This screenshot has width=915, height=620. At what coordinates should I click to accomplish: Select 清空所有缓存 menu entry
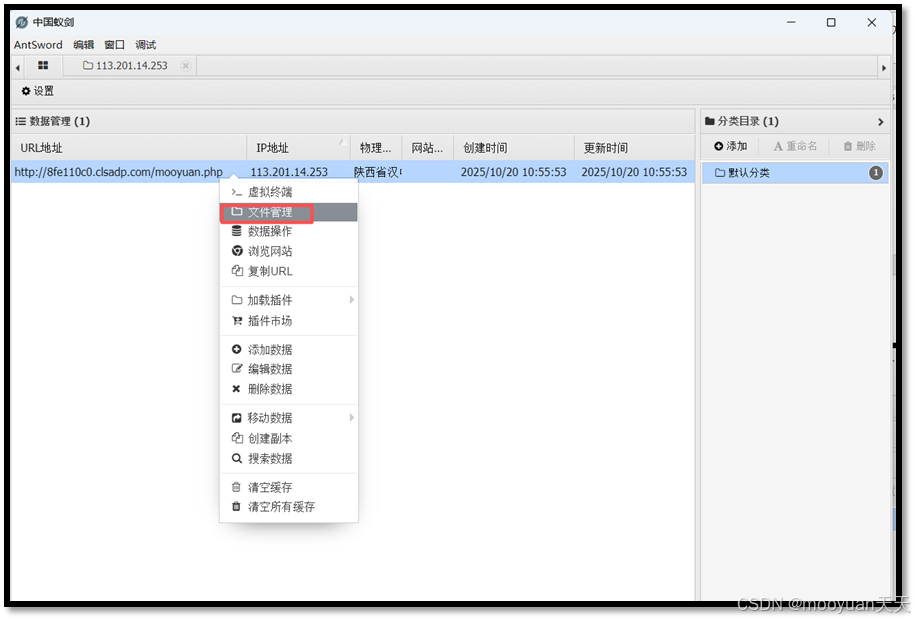(289, 507)
